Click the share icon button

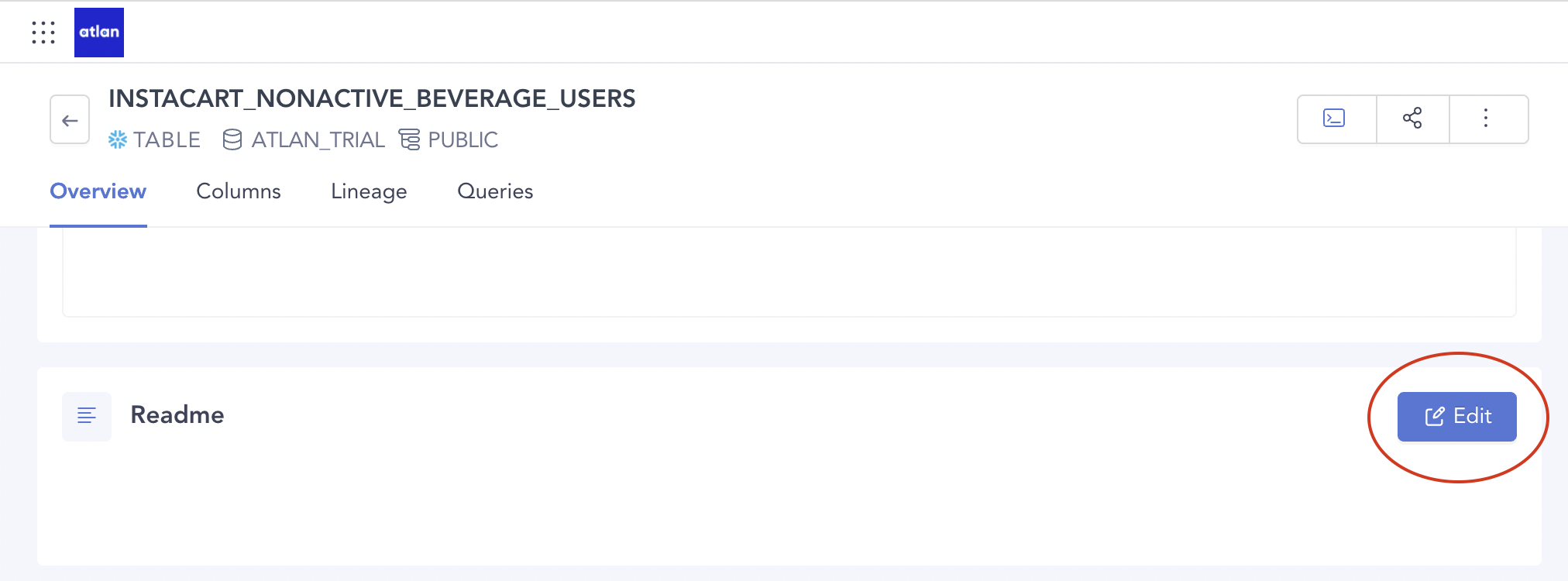(x=1412, y=119)
